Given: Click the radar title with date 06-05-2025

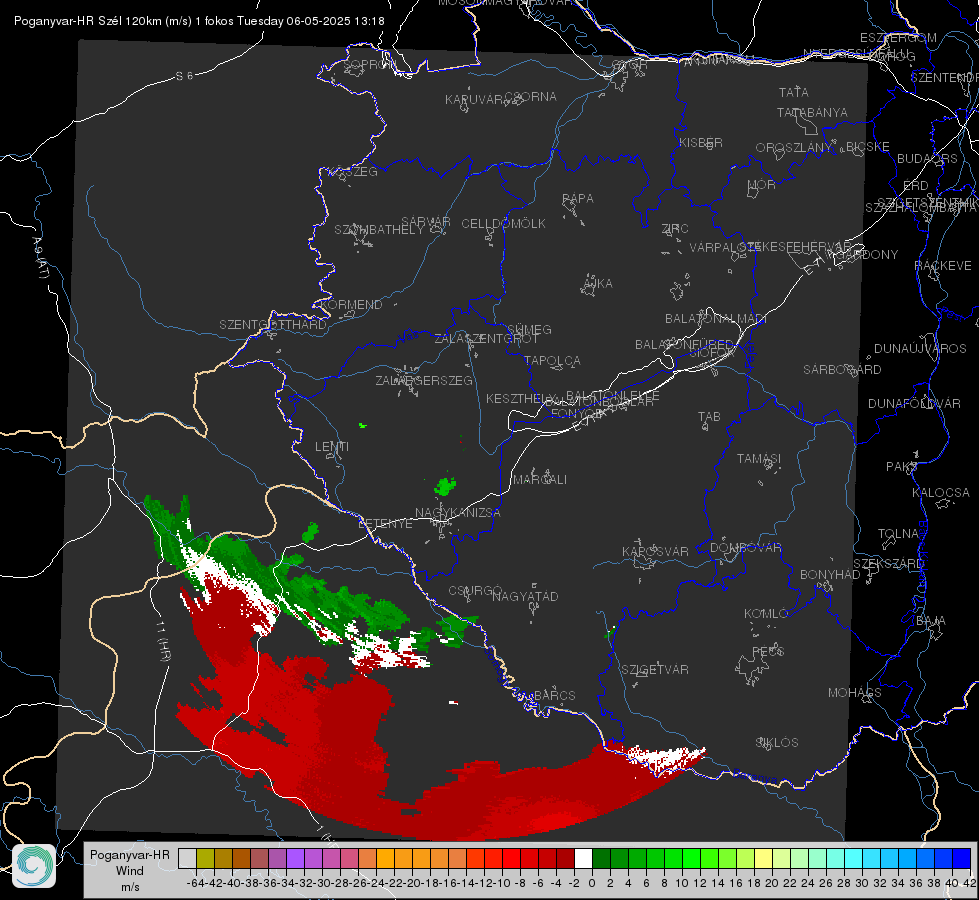Looking at the screenshot, I should (x=199, y=21).
